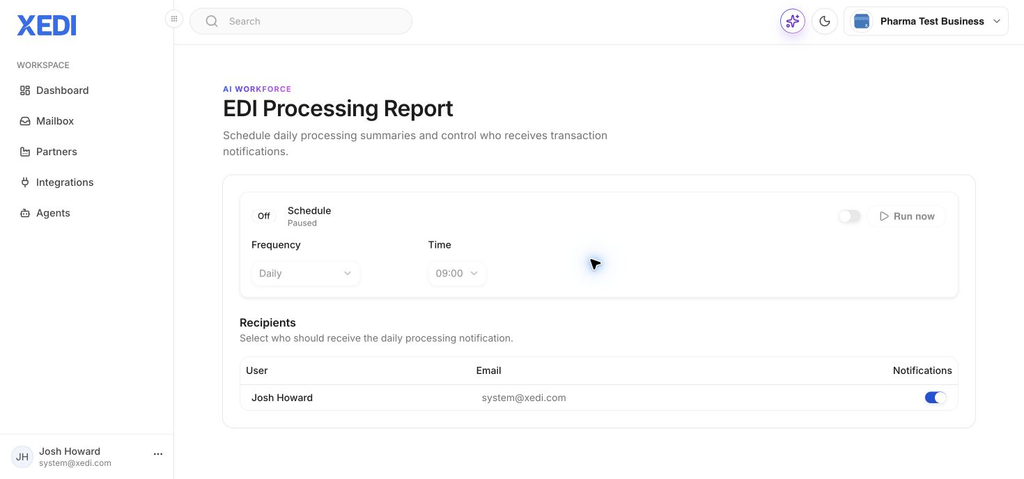The image size is (1024, 479).
Task: Click the Email column header
Action: click(488, 371)
